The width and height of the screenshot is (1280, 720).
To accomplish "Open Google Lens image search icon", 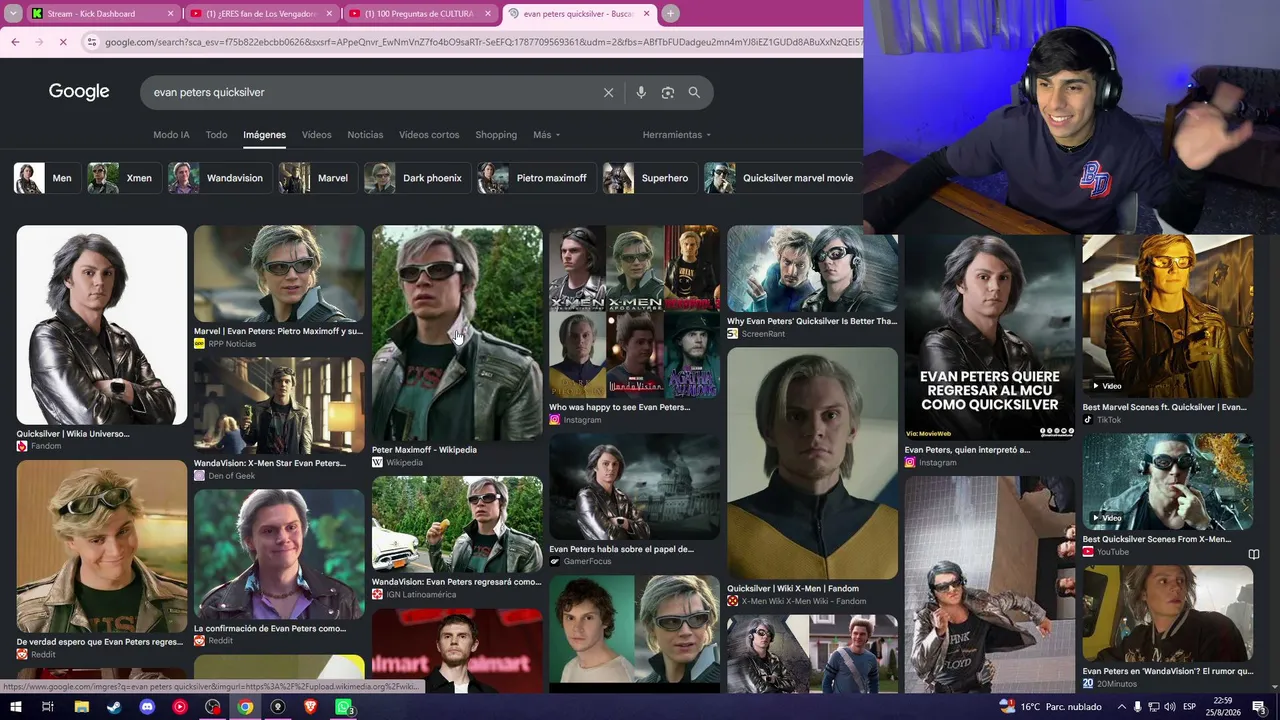I will coord(668,92).
